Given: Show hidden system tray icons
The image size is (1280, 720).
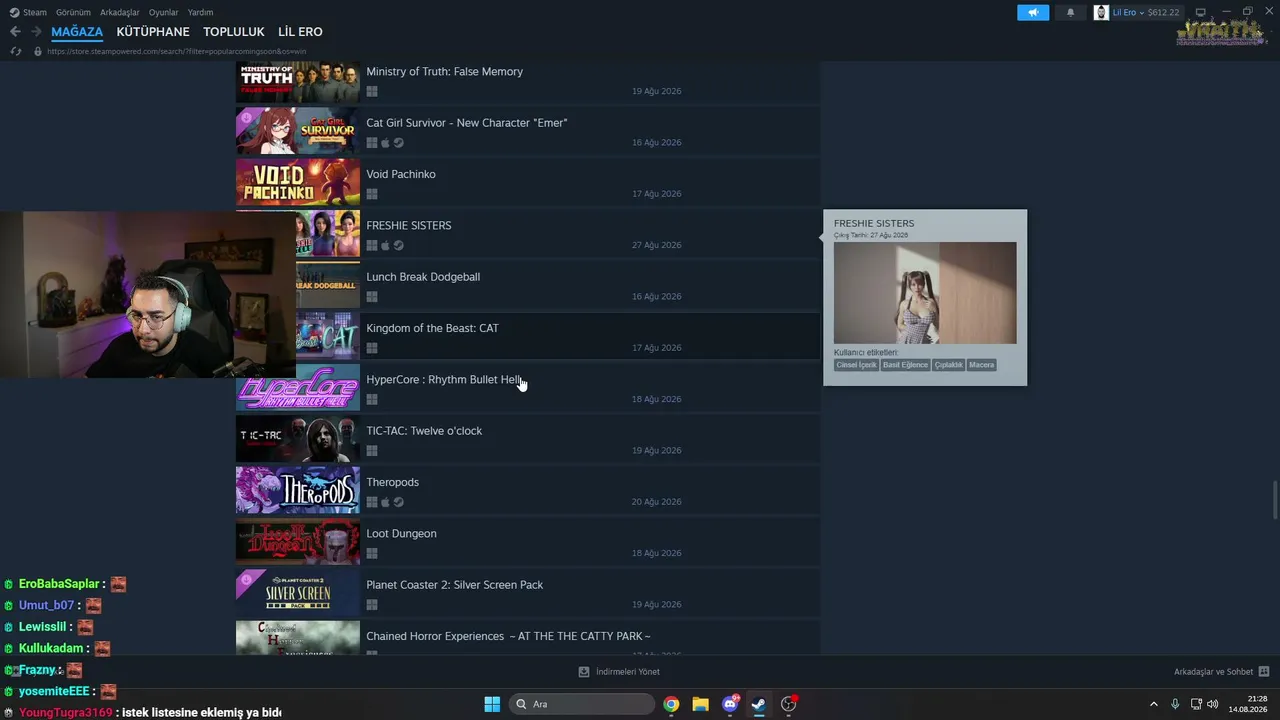Looking at the screenshot, I should [1153, 704].
